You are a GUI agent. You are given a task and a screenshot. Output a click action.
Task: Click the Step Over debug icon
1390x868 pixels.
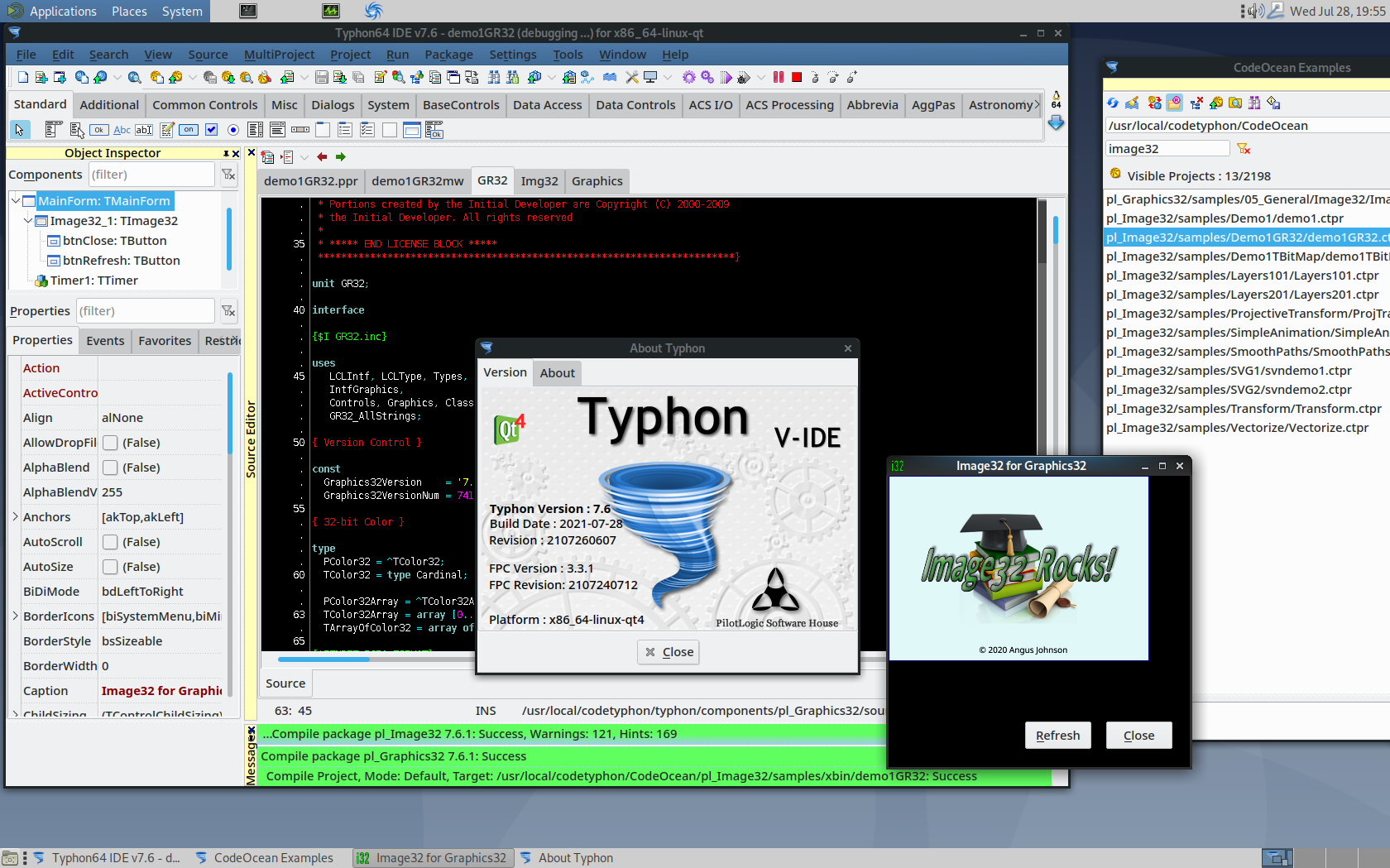click(x=832, y=77)
